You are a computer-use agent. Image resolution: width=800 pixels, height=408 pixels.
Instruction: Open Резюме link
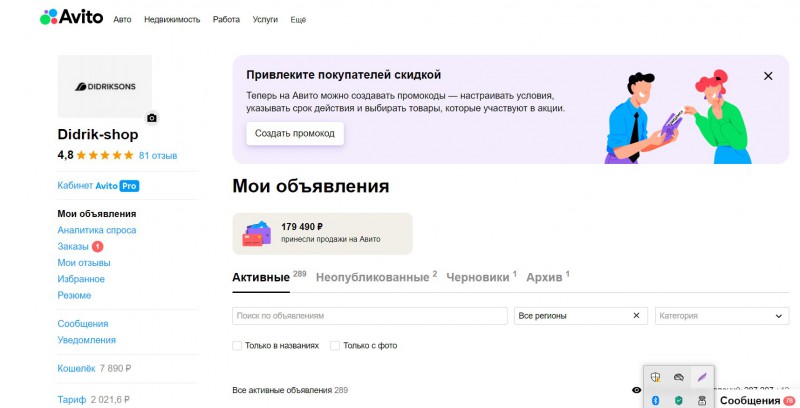pyautogui.click(x=74, y=295)
